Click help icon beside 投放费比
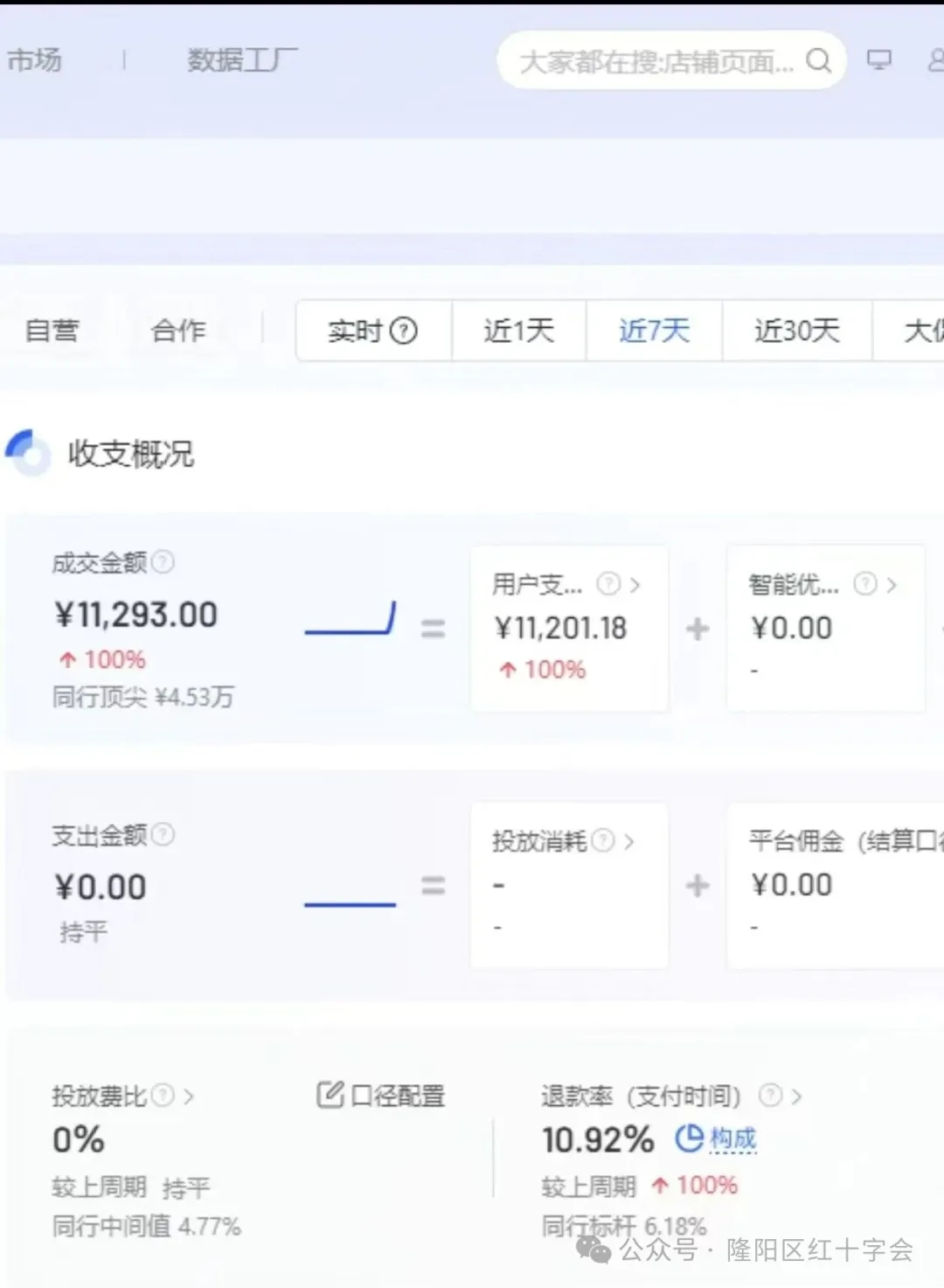The height and width of the screenshot is (1288, 944). click(x=163, y=1095)
